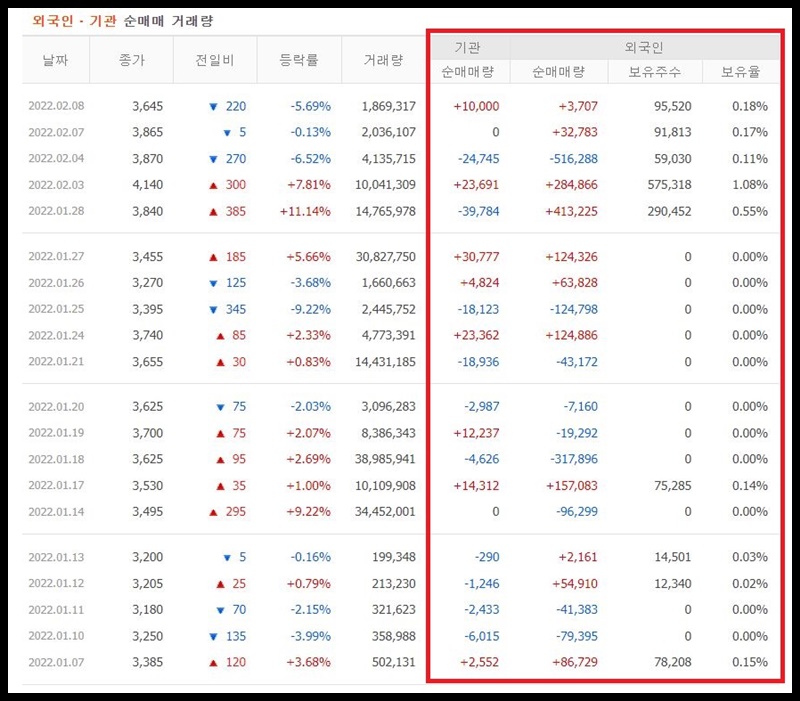Click the change rate +11.14%

(305, 211)
